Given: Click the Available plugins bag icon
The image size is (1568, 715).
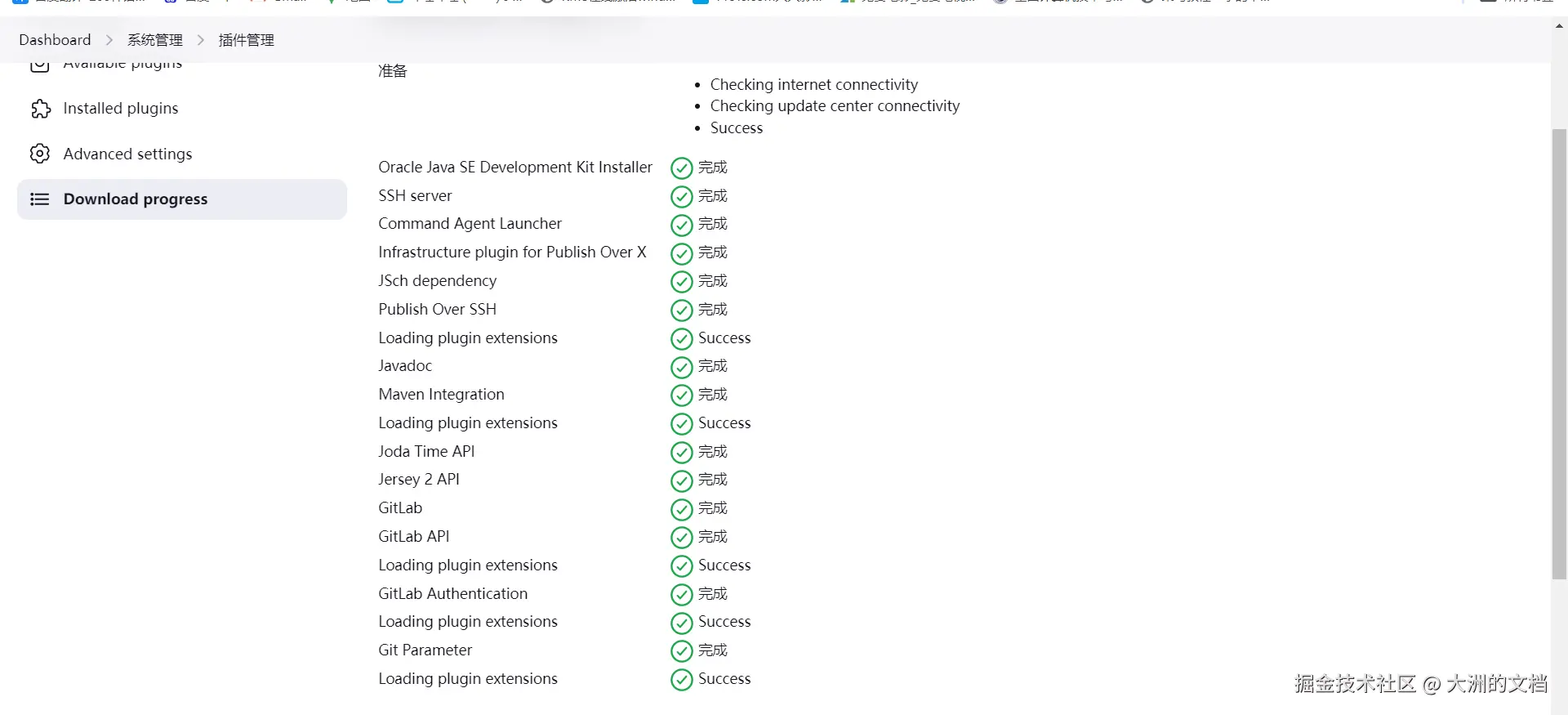Looking at the screenshot, I should pyautogui.click(x=40, y=66).
